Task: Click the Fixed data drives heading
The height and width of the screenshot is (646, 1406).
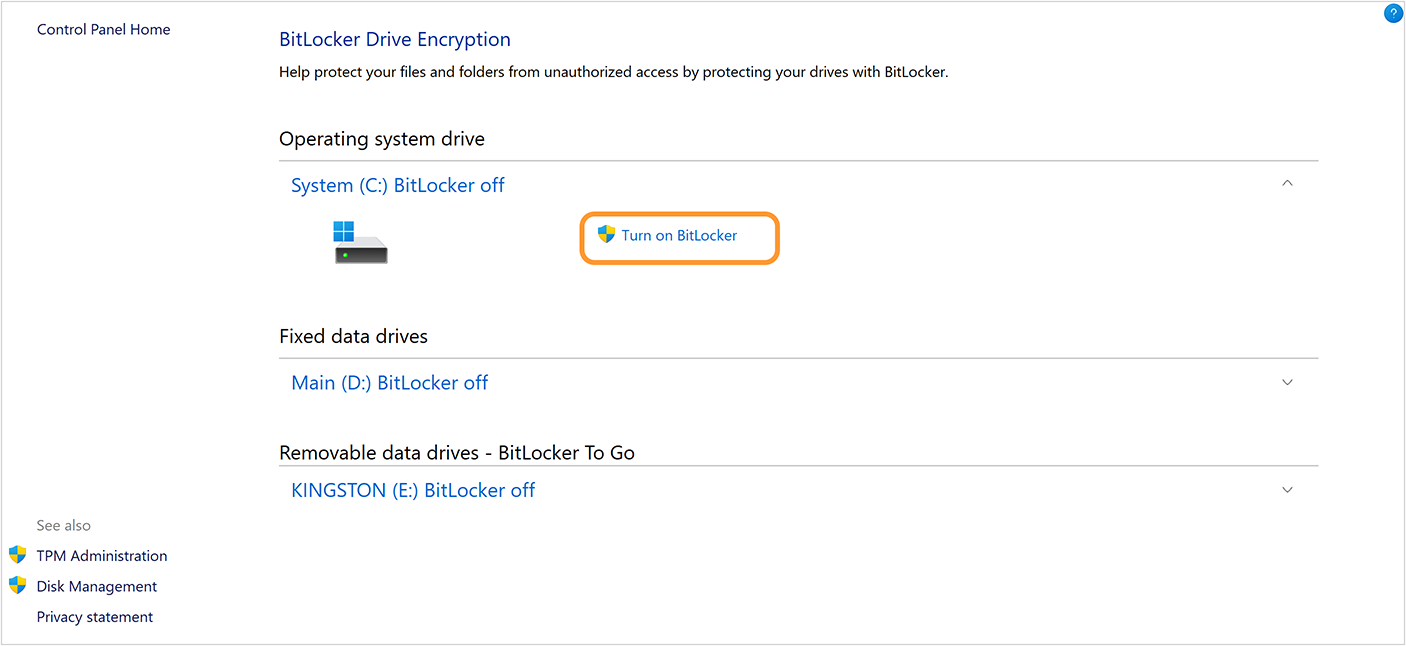Action: [353, 336]
